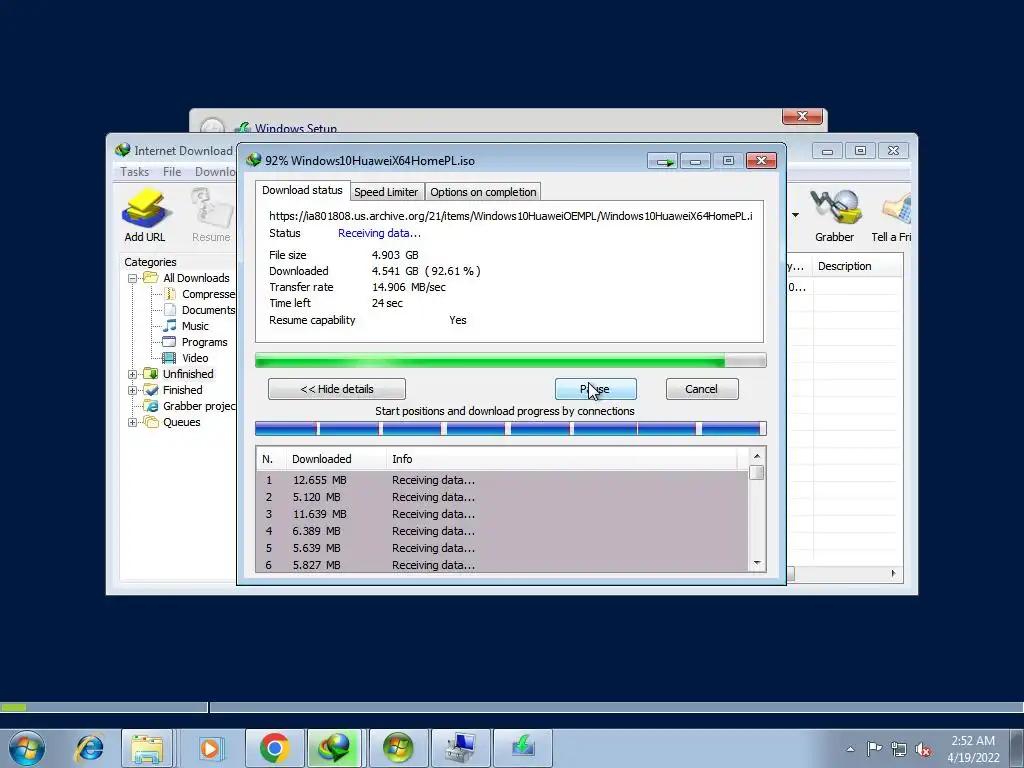Select the Grabber projects tree item
This screenshot has width=1024, height=768.
point(191,406)
